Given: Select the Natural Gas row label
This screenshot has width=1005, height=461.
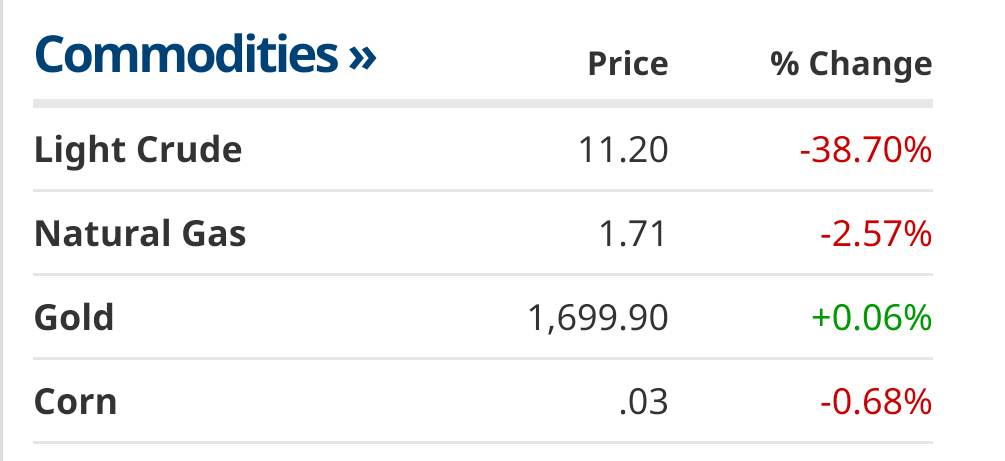Looking at the screenshot, I should (140, 234).
